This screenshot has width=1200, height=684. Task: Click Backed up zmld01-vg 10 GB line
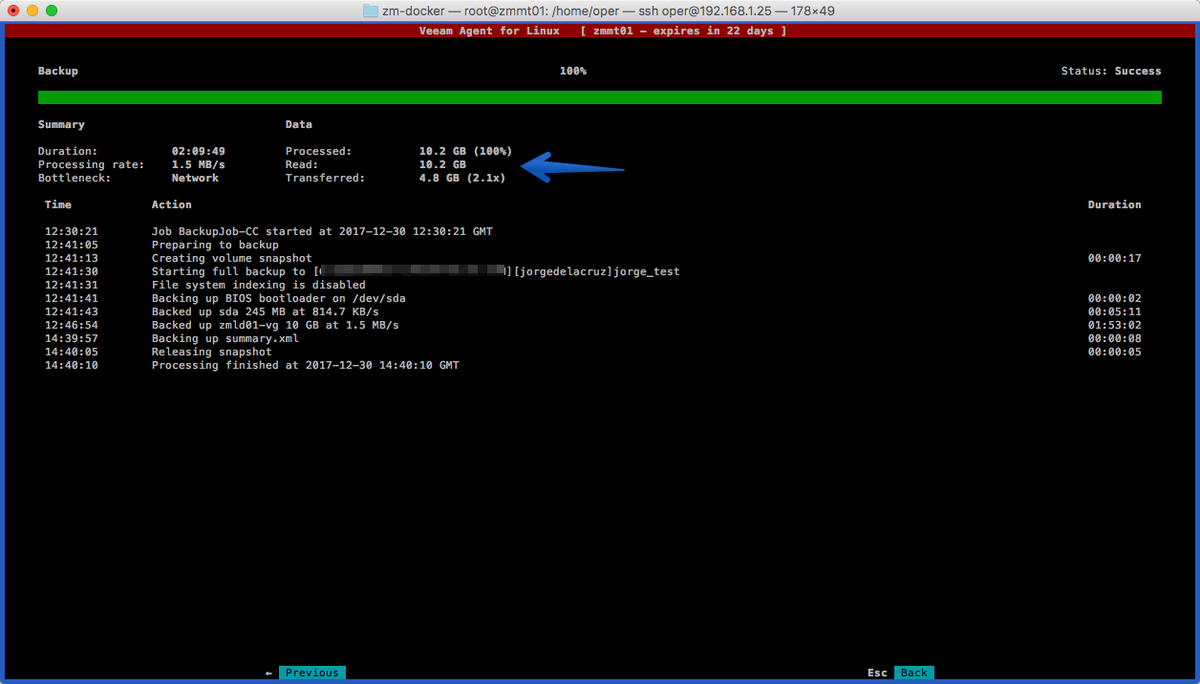point(275,325)
